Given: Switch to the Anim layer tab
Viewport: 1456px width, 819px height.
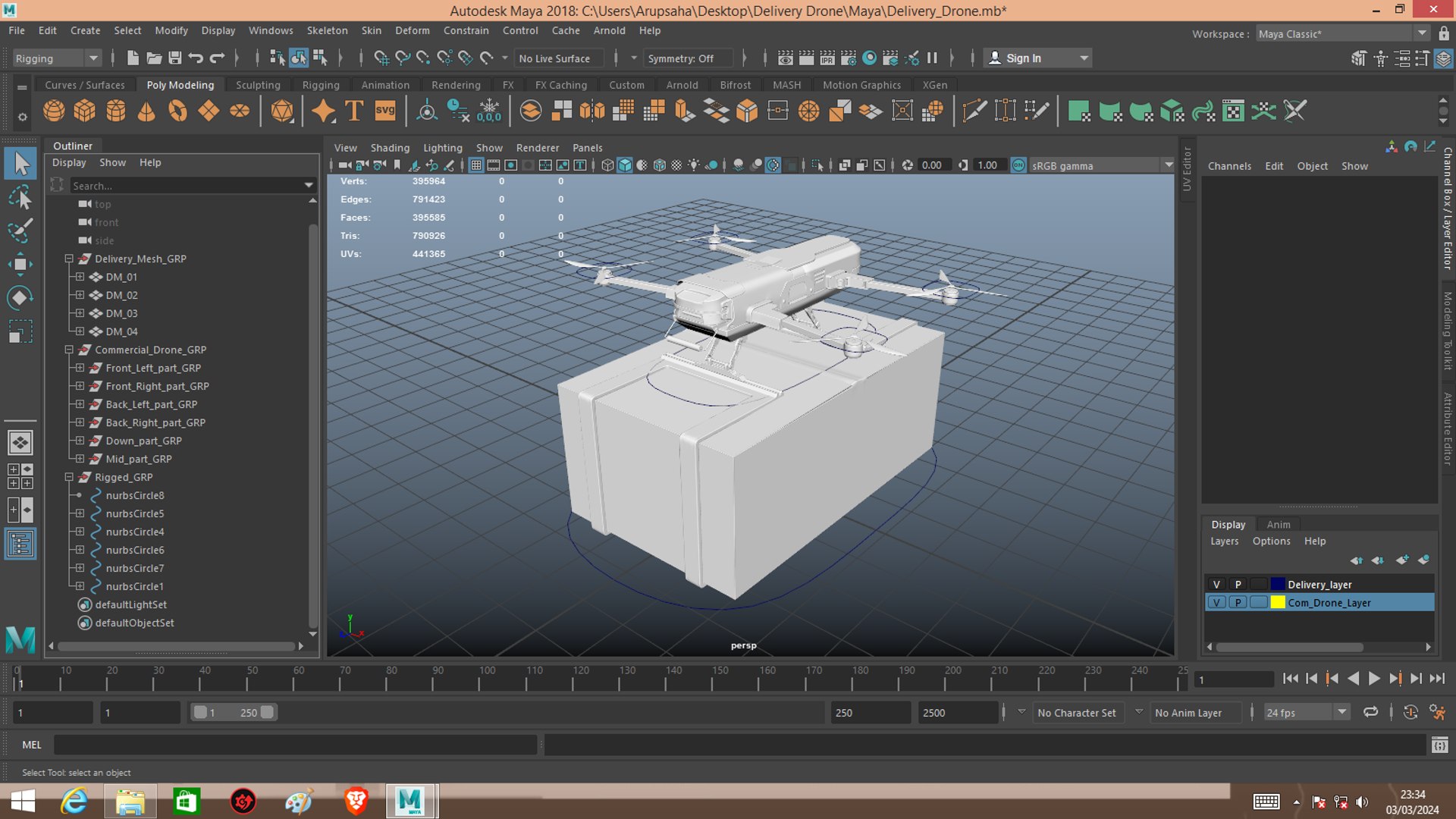Looking at the screenshot, I should tap(1278, 524).
